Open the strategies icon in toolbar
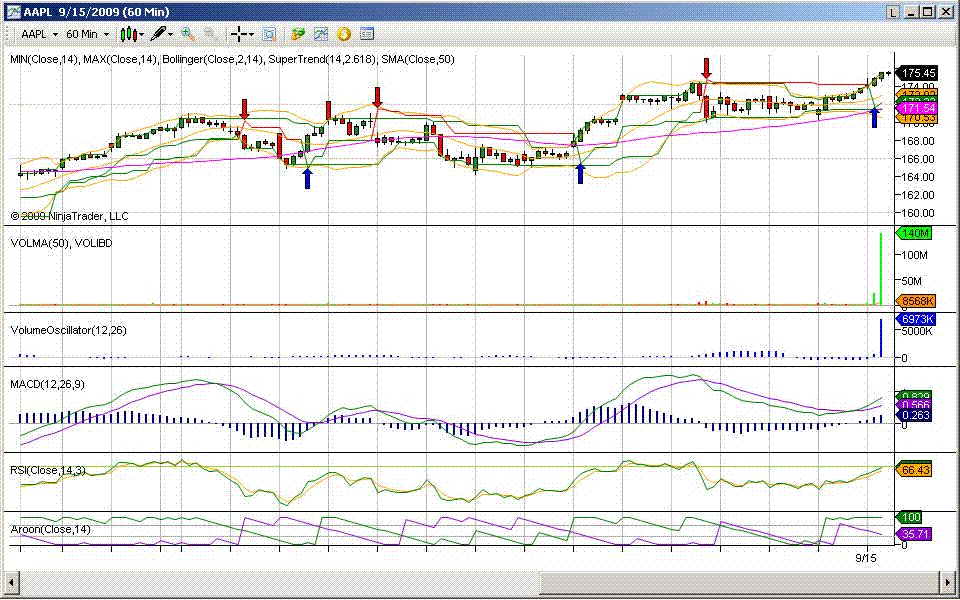 298,34
